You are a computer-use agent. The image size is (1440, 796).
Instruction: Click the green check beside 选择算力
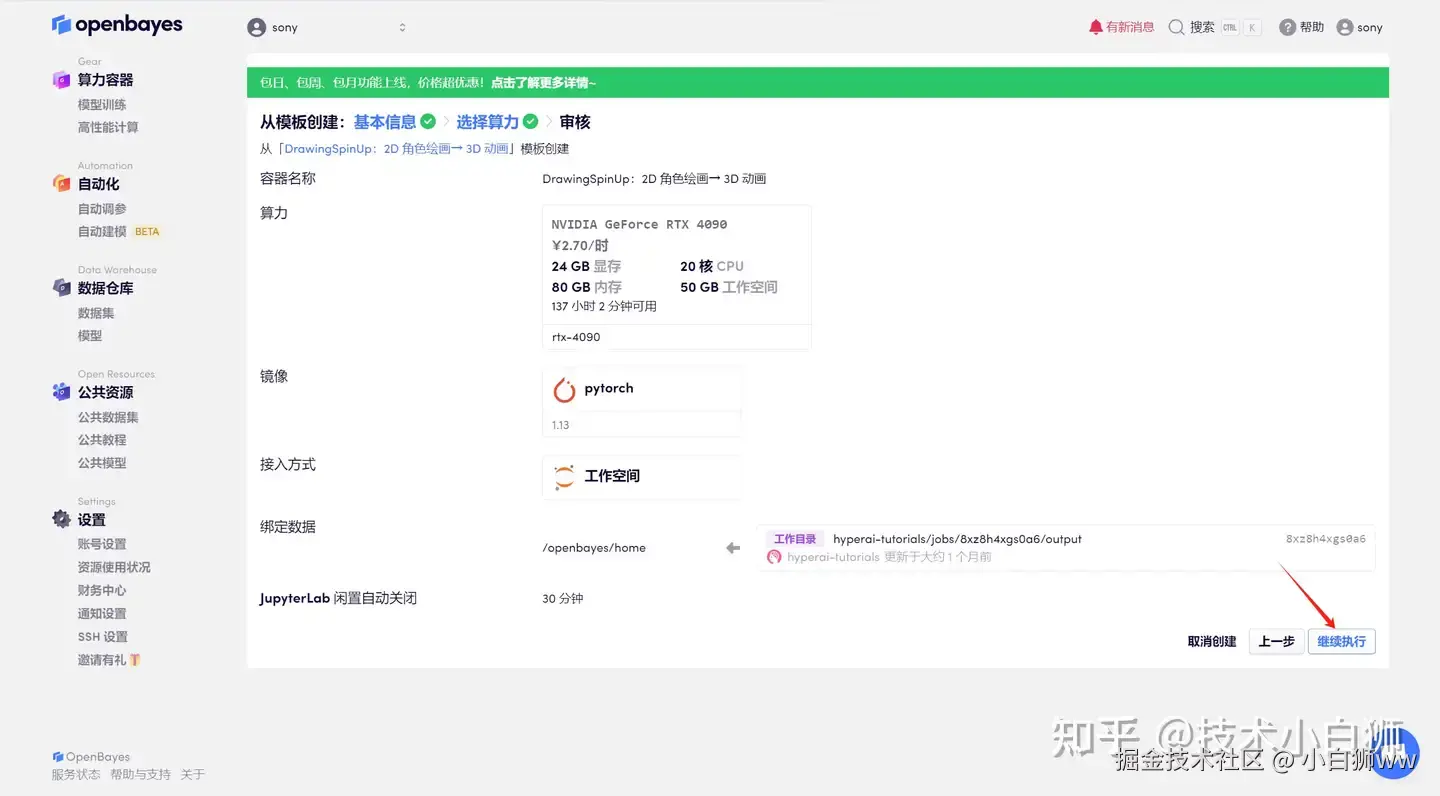tap(531, 121)
